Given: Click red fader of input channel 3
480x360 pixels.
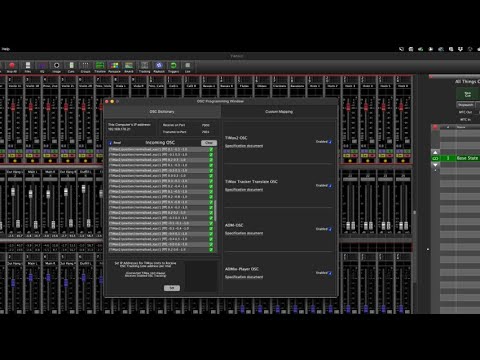Looking at the screenshot, I should [31, 107].
